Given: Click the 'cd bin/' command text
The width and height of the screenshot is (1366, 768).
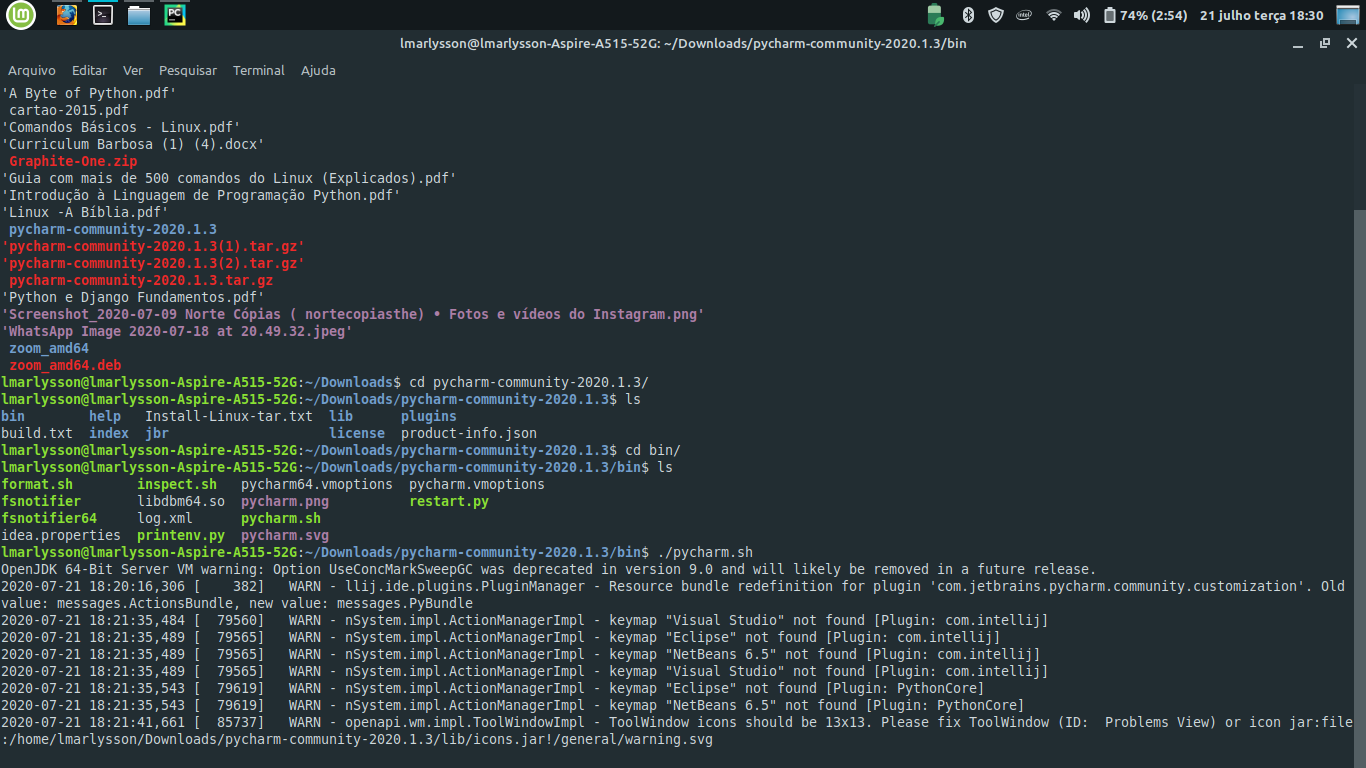Looking at the screenshot, I should (x=653, y=450).
